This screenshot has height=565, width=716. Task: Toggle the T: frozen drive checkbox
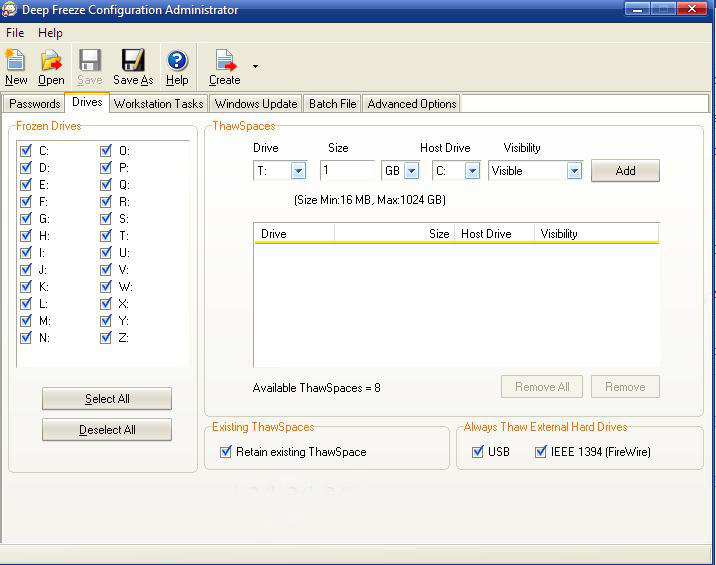[106, 236]
